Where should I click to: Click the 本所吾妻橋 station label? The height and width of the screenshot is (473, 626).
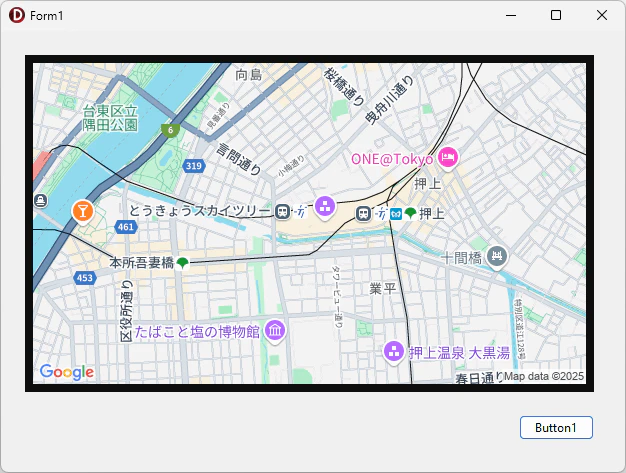(x=142, y=263)
